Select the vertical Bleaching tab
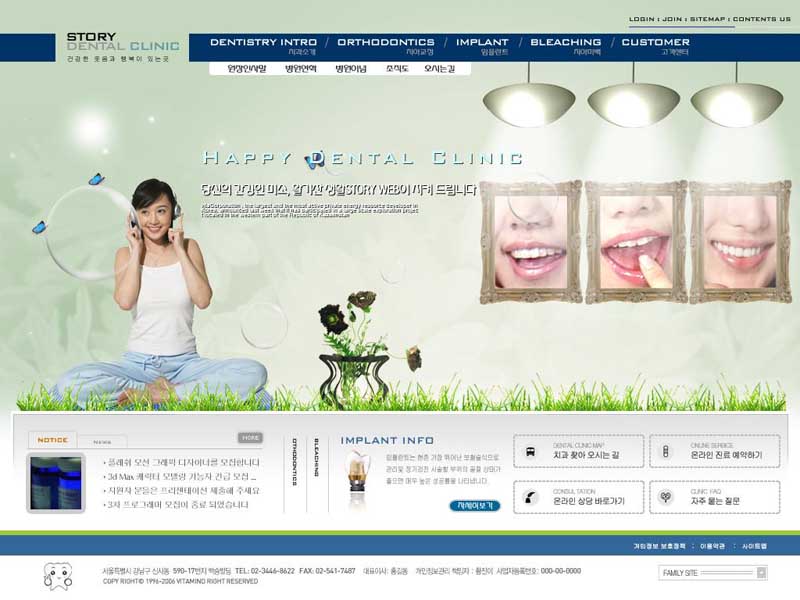The image size is (800, 600). [317, 457]
